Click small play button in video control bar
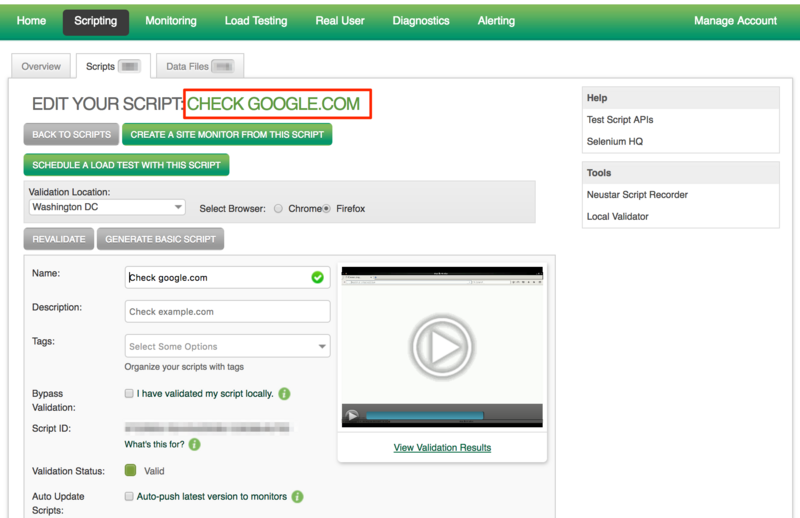800x518 pixels. 352,415
